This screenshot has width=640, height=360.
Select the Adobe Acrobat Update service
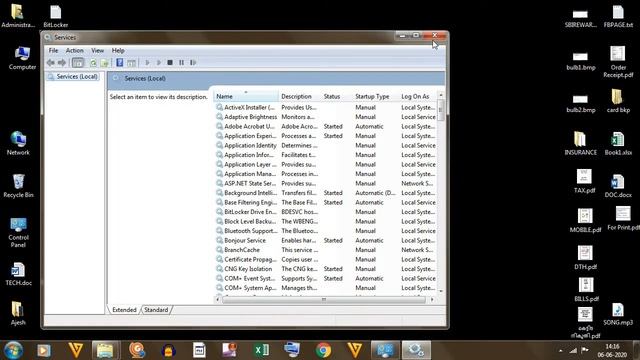tap(325, 127)
